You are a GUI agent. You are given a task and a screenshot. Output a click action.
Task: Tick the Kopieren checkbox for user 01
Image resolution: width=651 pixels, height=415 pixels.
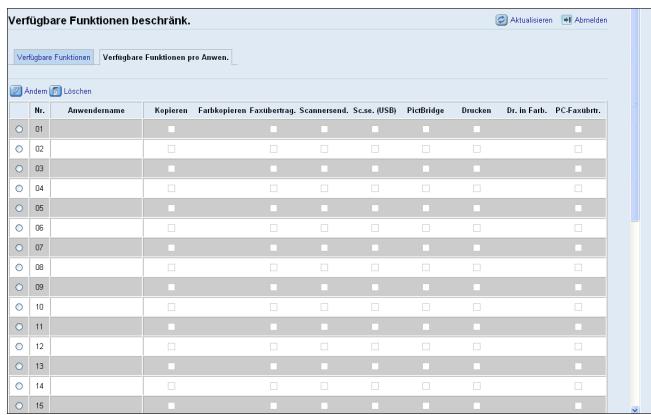tap(171, 129)
